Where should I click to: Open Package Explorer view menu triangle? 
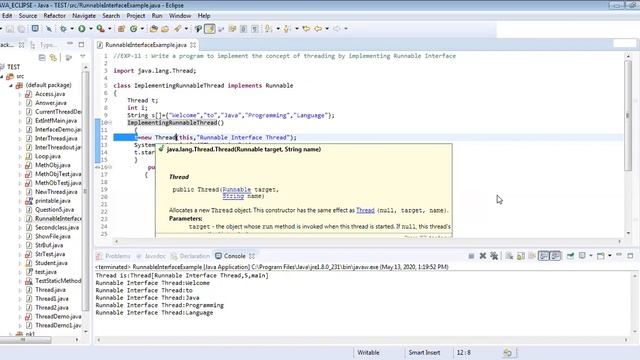point(83,56)
